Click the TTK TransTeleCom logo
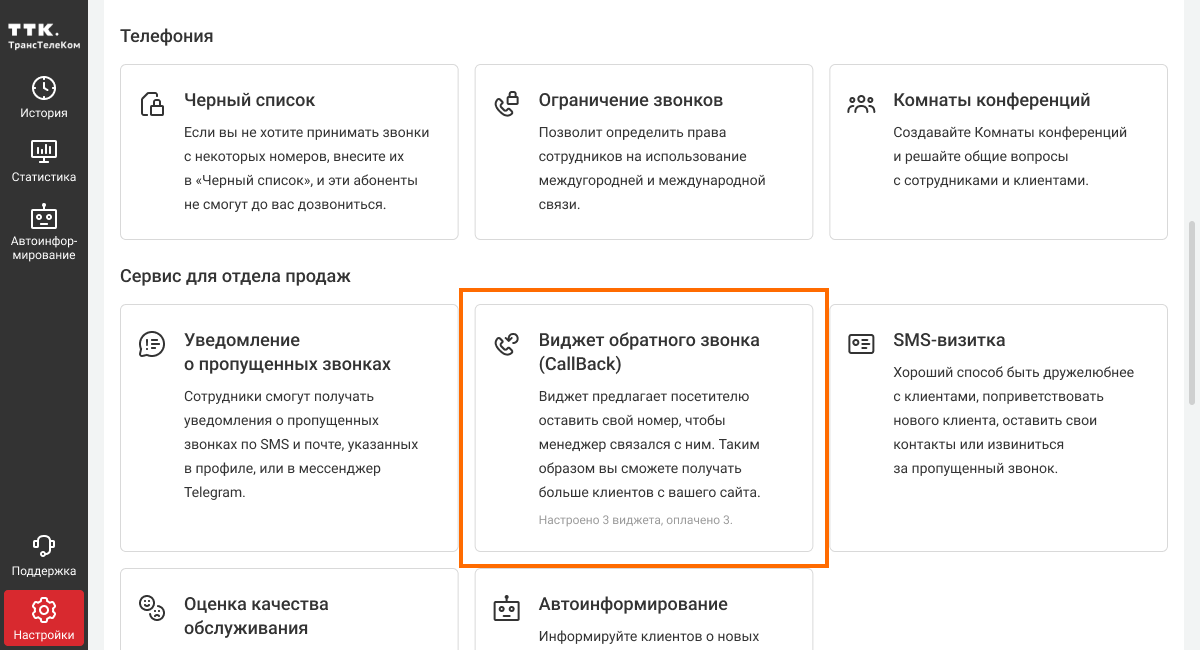 pos(43,35)
